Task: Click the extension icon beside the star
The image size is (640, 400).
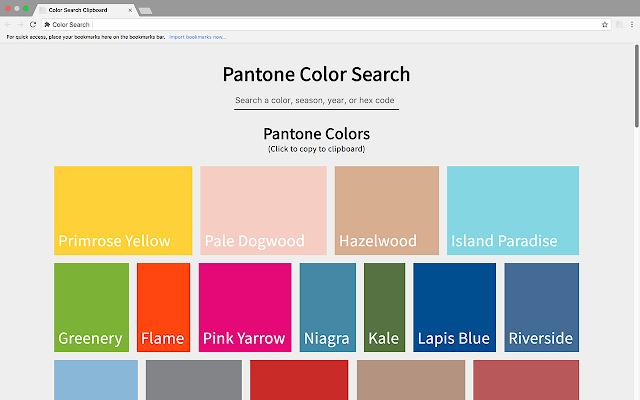Action: 619,24
